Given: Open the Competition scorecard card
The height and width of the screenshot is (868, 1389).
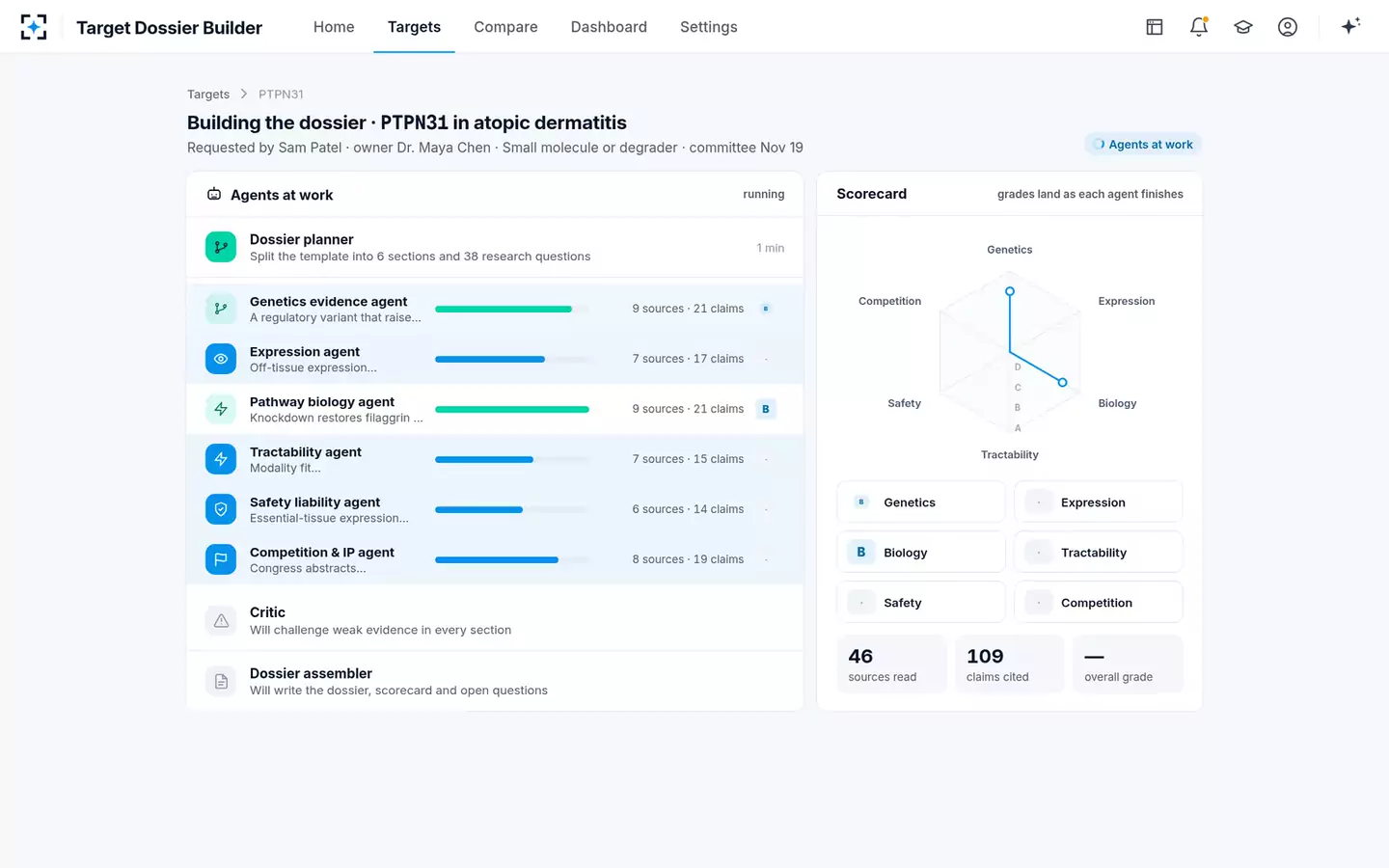Looking at the screenshot, I should 1099,603.
